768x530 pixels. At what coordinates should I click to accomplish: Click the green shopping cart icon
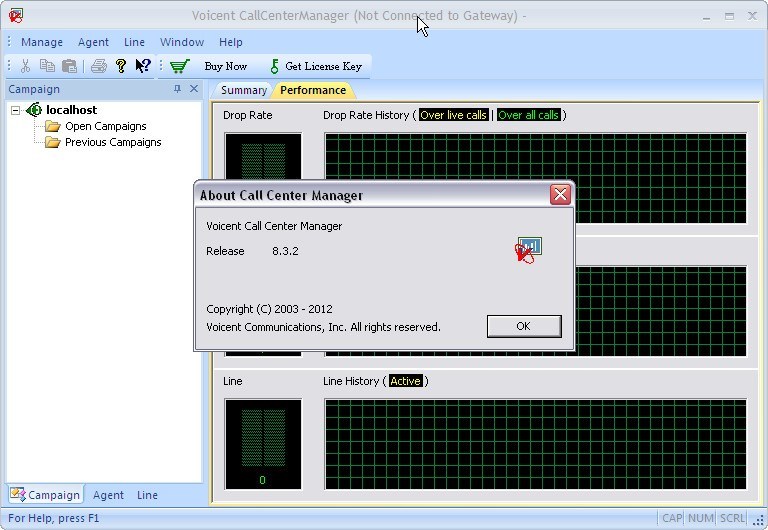[180, 66]
